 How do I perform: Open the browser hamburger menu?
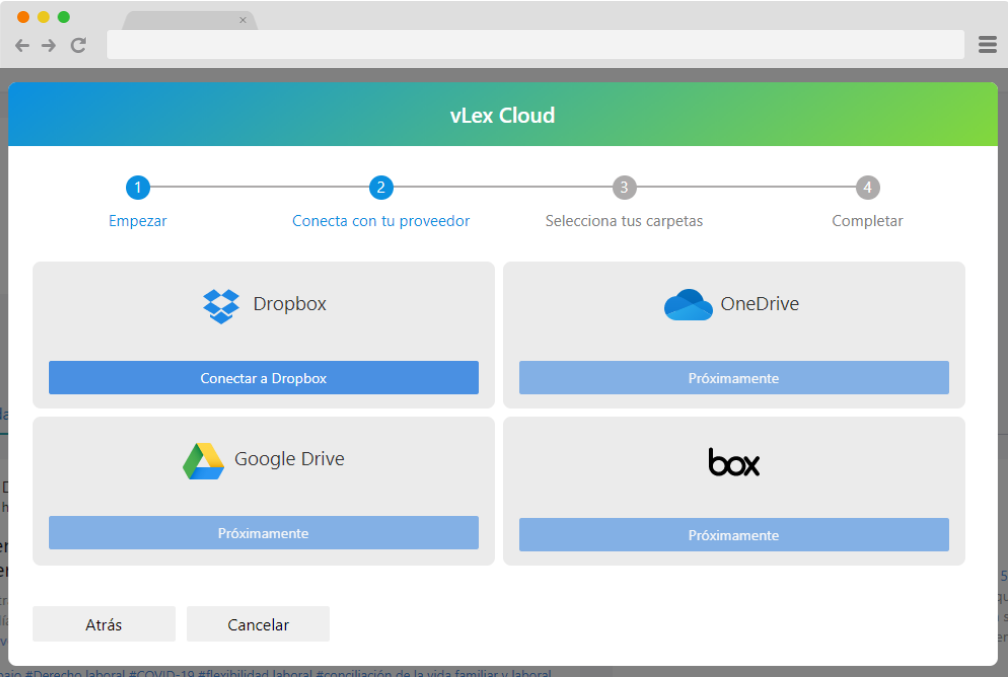point(987,44)
